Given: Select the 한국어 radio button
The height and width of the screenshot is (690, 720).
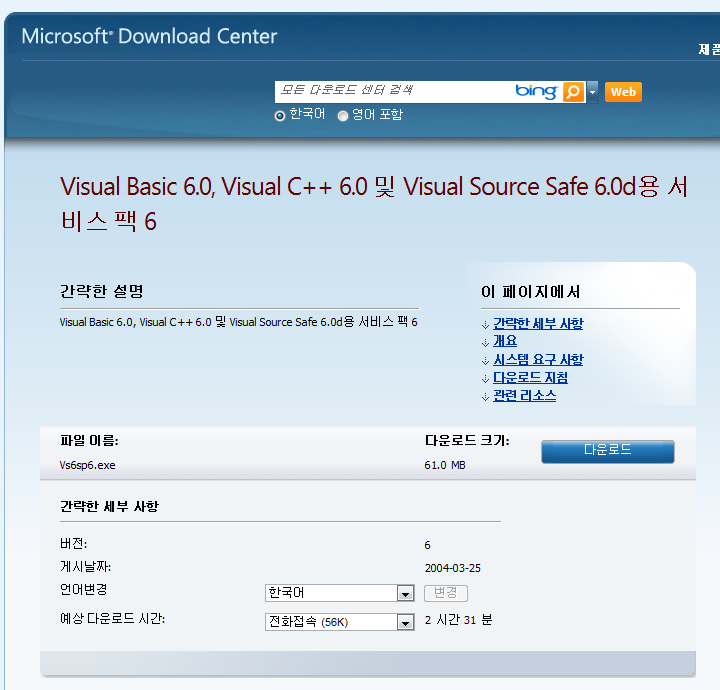Looking at the screenshot, I should [x=280, y=116].
